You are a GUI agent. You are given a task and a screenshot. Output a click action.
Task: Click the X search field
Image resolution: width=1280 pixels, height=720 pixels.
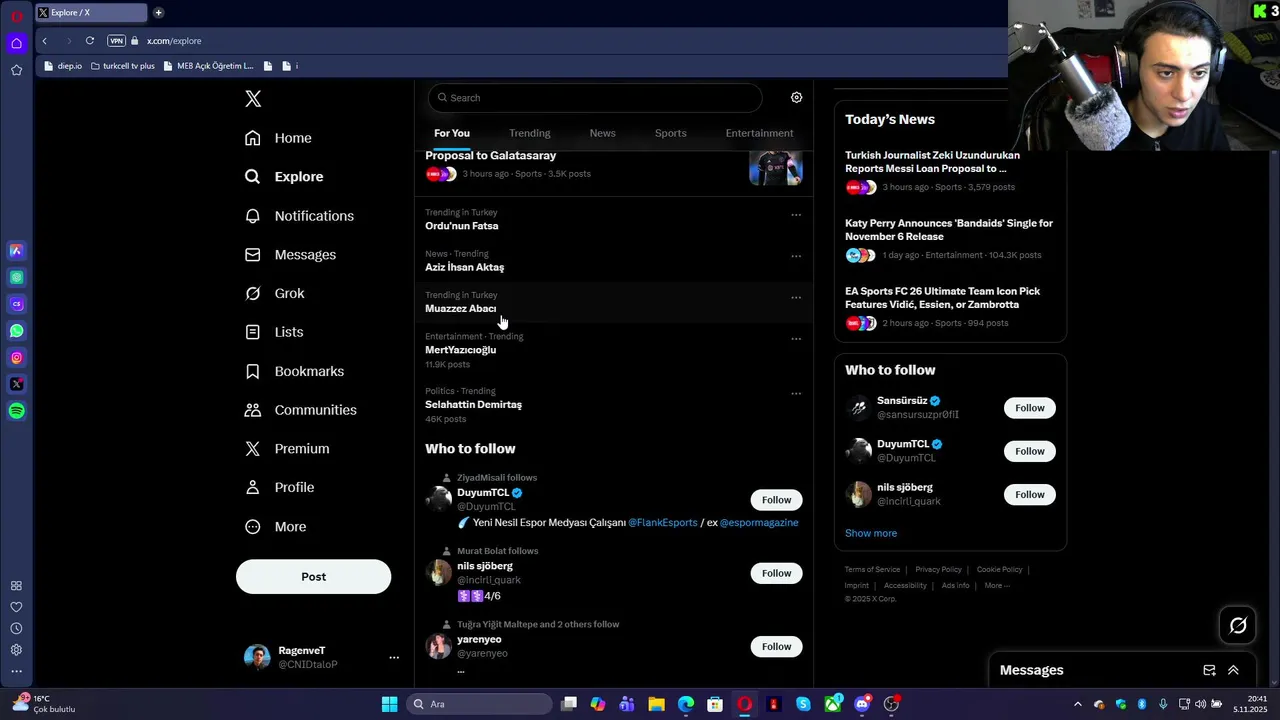coord(595,98)
